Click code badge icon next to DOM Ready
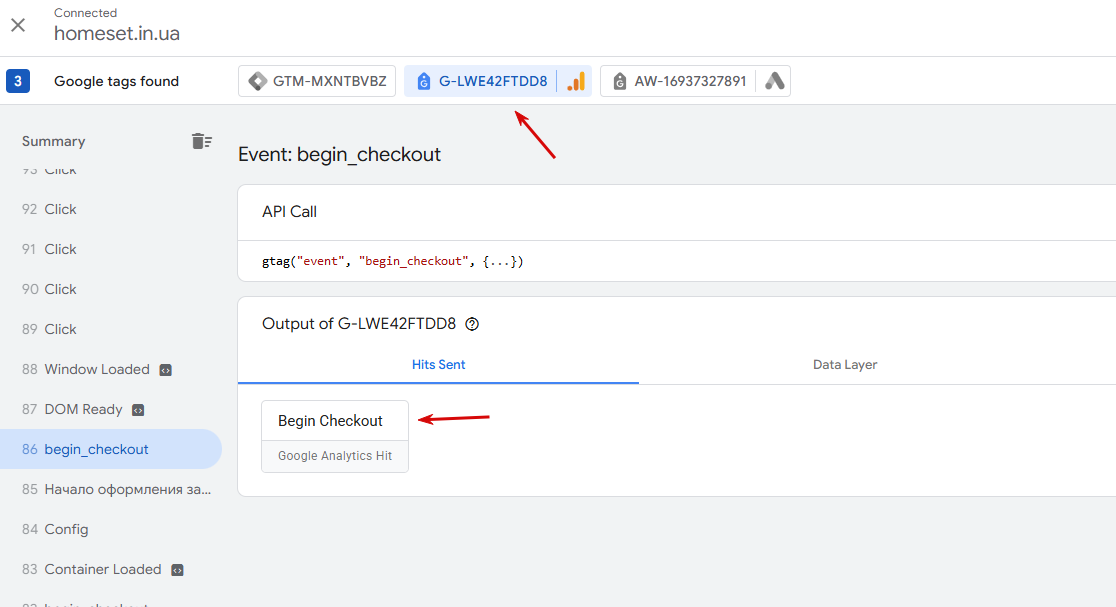 click(x=138, y=410)
